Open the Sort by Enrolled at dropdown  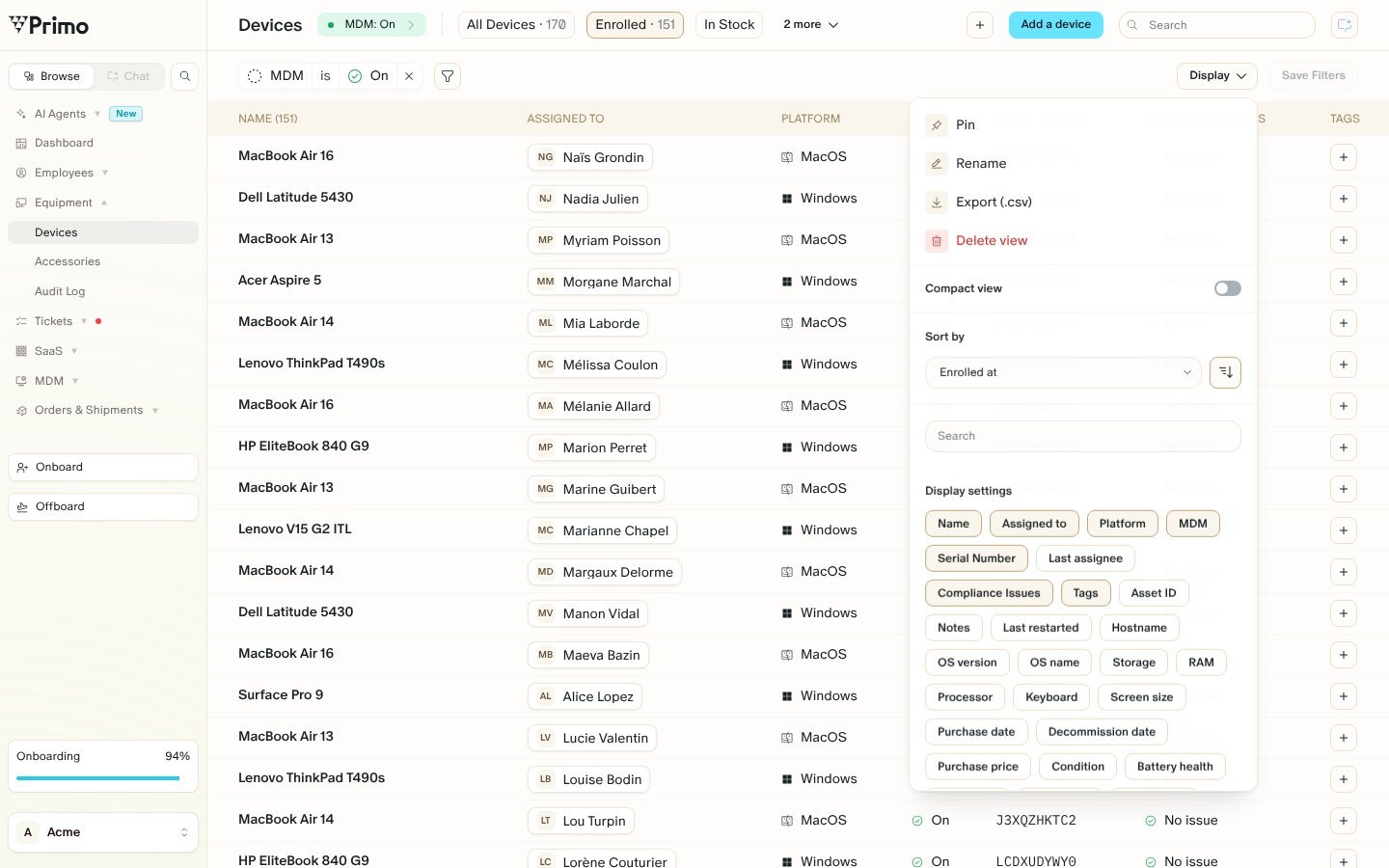1063,372
